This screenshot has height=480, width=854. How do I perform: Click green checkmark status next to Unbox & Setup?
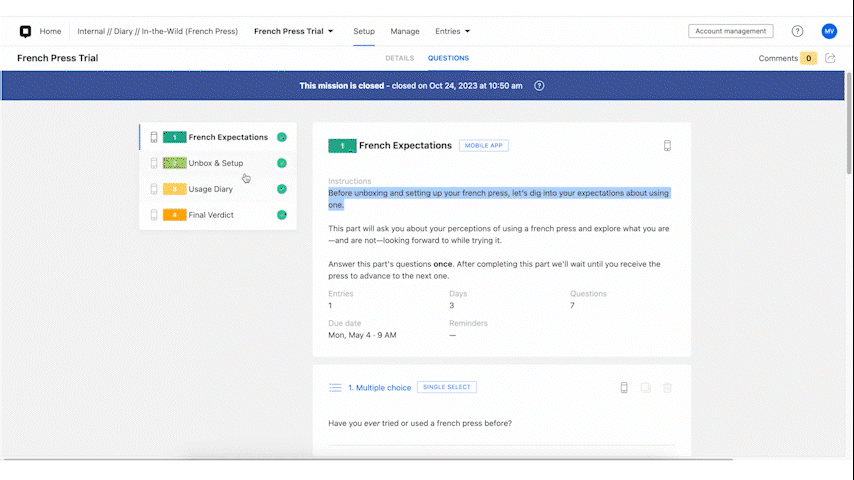coord(282,163)
